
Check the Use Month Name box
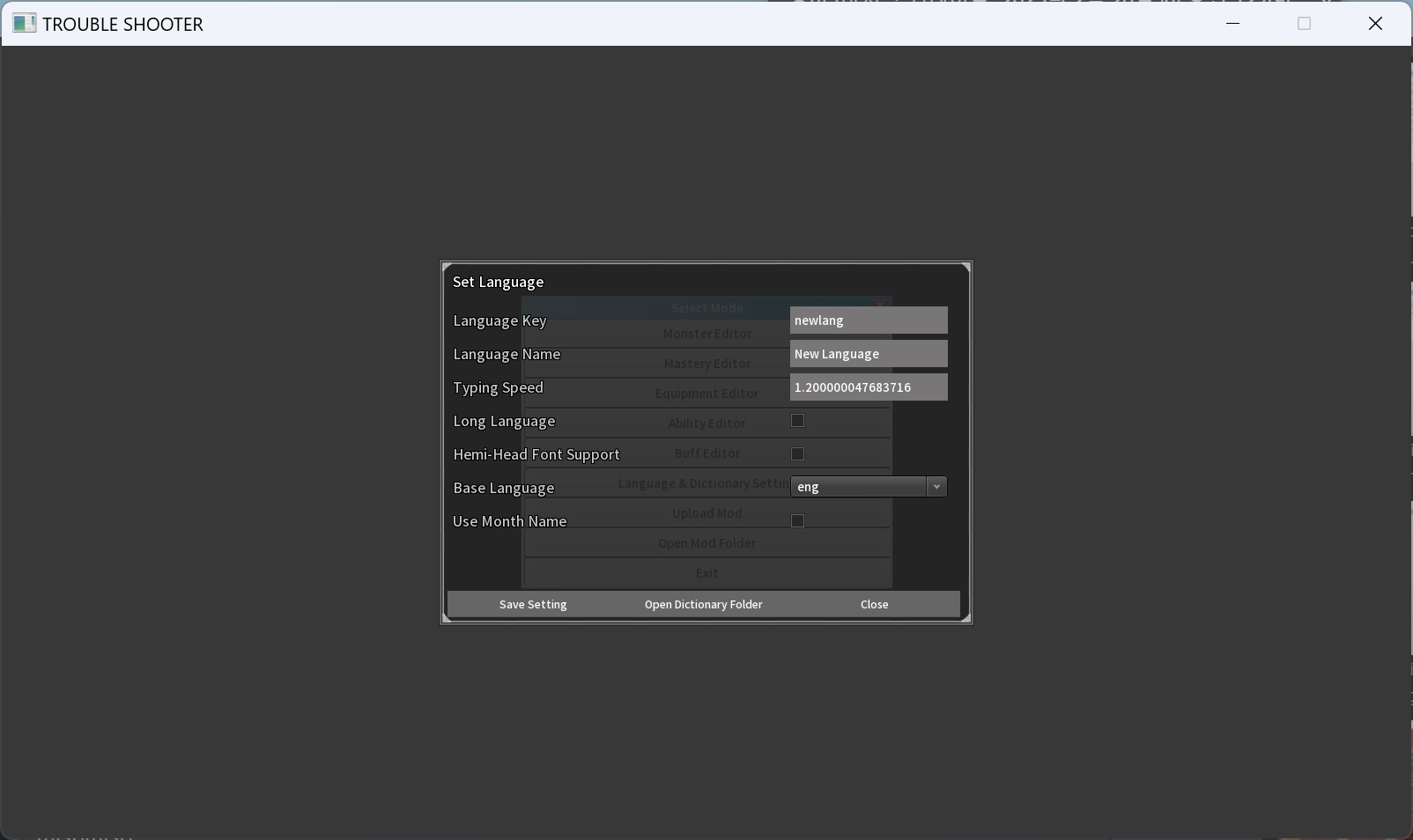coord(797,521)
